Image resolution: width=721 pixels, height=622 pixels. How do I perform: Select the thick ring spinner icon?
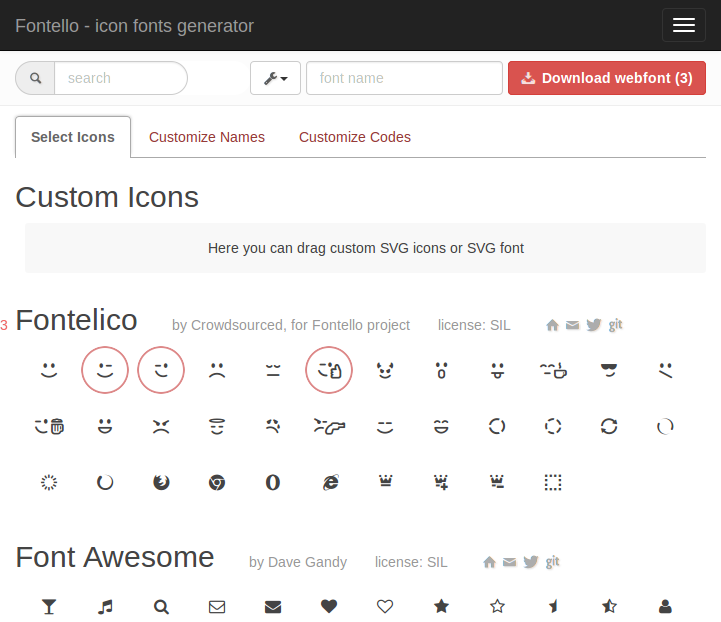tap(105, 482)
